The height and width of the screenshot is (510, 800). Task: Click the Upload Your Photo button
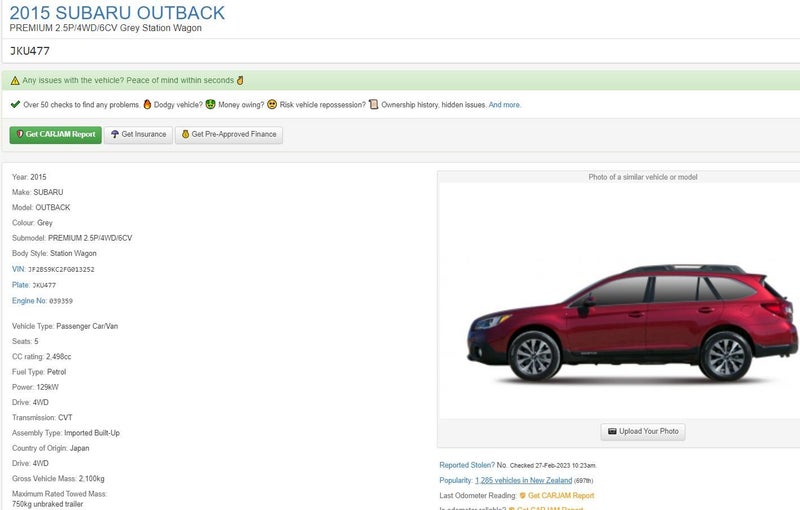(x=643, y=431)
